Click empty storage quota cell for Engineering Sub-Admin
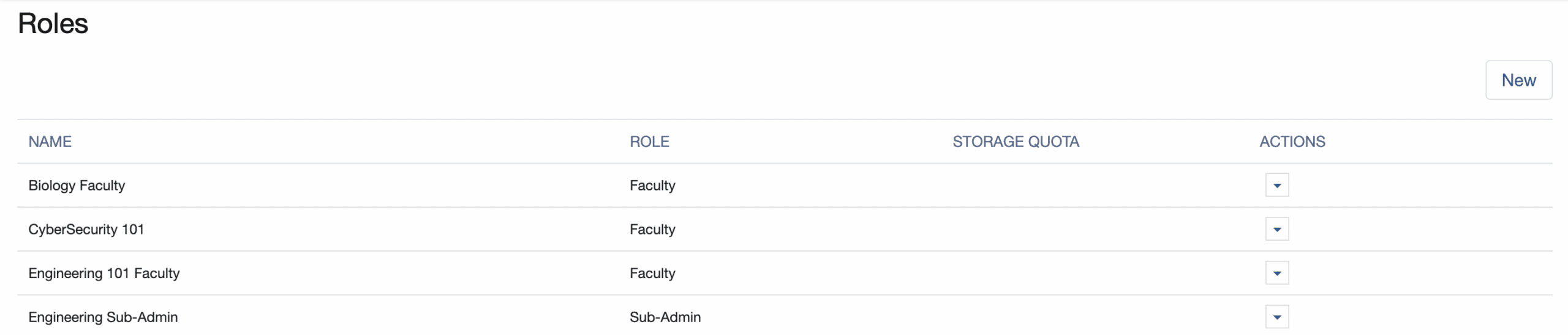Viewport: 1568px width, 335px height. pos(1015,317)
